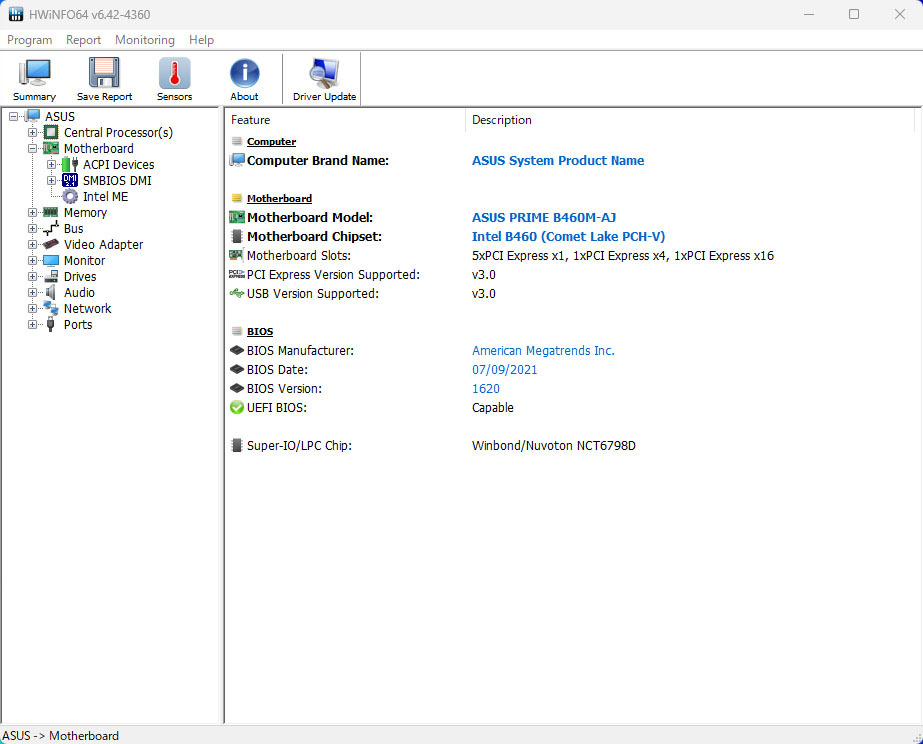Click the Drives tree icon

tap(51, 276)
